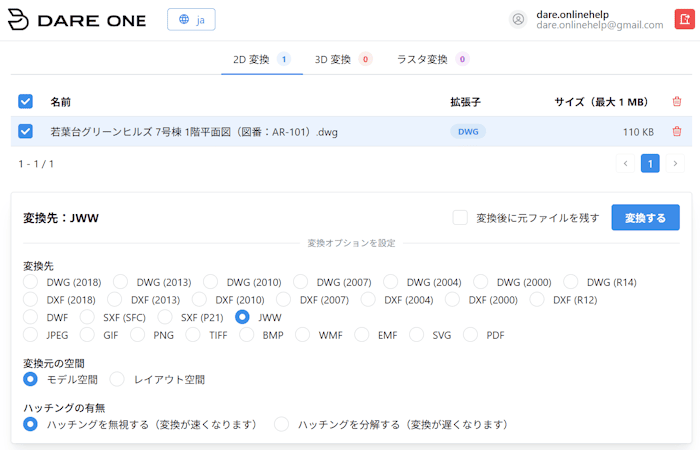Choose GIF output format

pos(87,335)
